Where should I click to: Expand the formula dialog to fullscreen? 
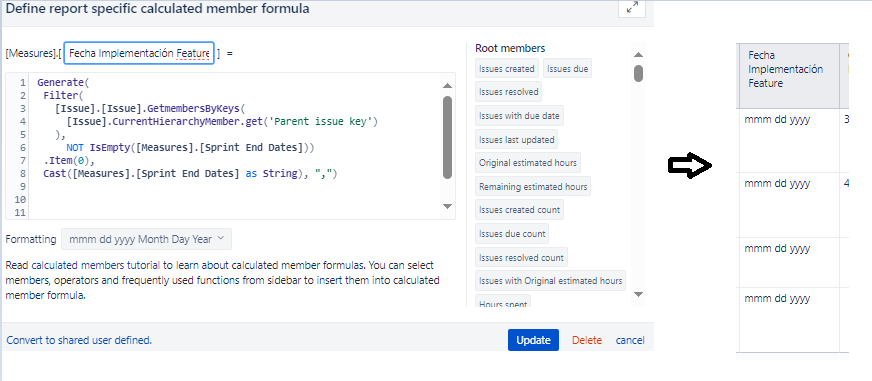[x=632, y=8]
